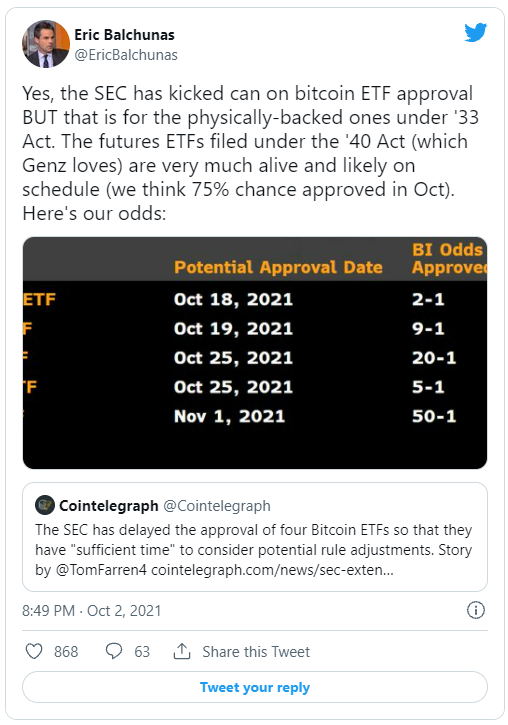The width and height of the screenshot is (508, 725).
Task: Open the 8:49 PM Oct 2, 2021 timestamp
Action: point(92,611)
